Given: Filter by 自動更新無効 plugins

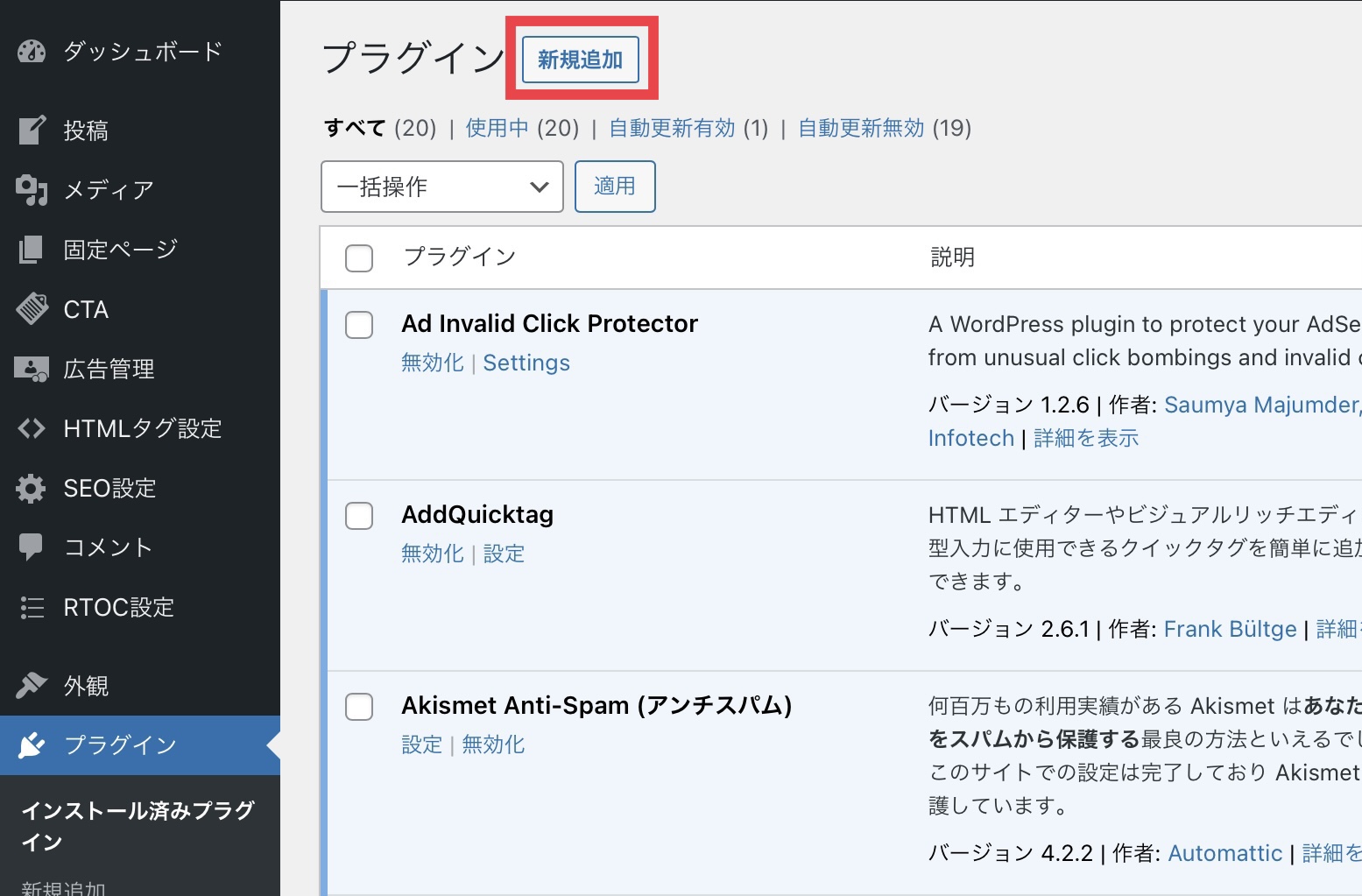Looking at the screenshot, I should tap(861, 128).
